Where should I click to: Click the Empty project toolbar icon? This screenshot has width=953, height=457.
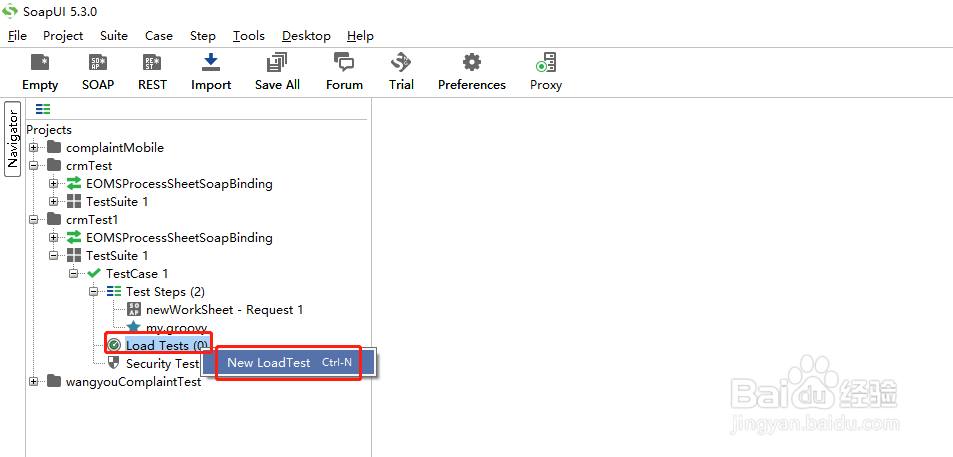point(40,63)
